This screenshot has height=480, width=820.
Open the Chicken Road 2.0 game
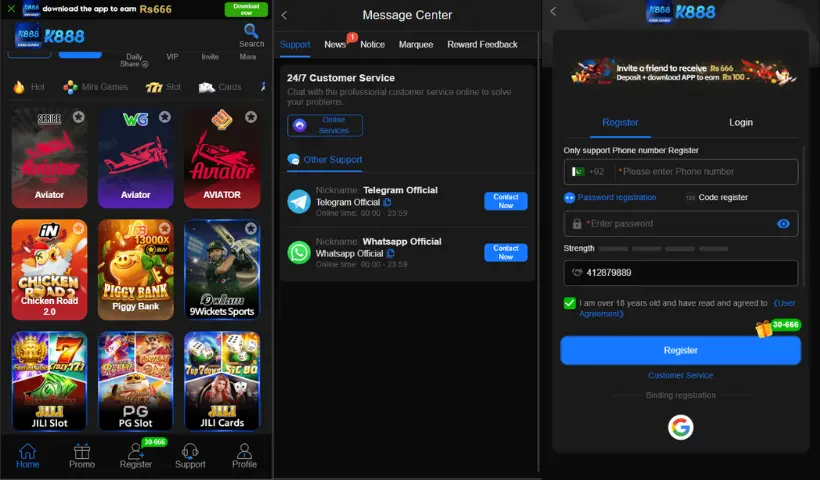click(x=49, y=270)
